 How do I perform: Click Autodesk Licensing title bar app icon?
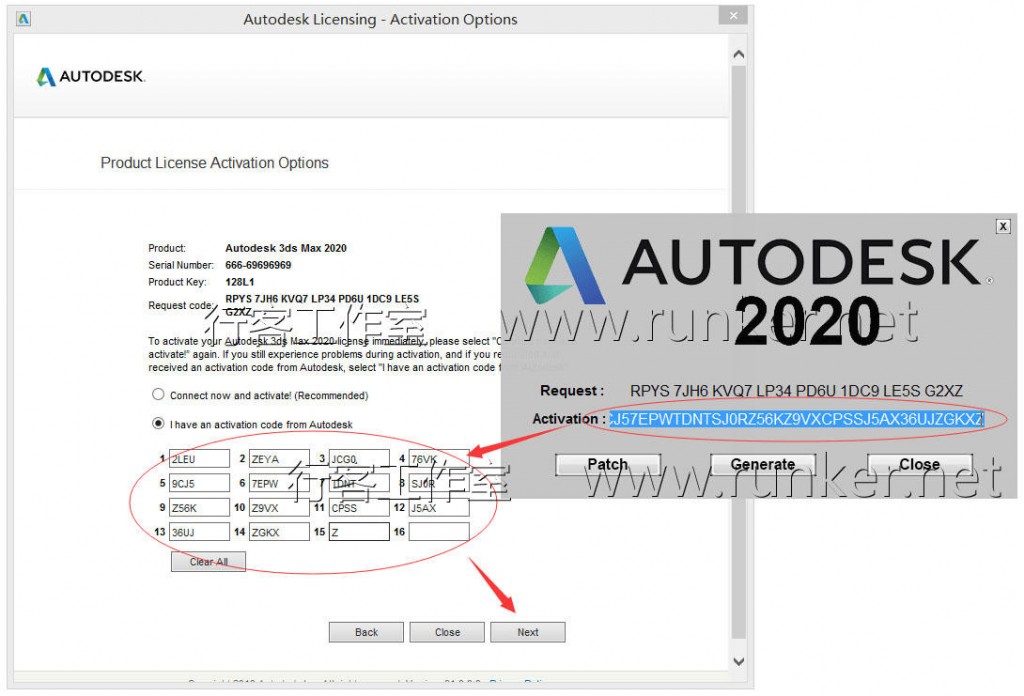point(24,19)
